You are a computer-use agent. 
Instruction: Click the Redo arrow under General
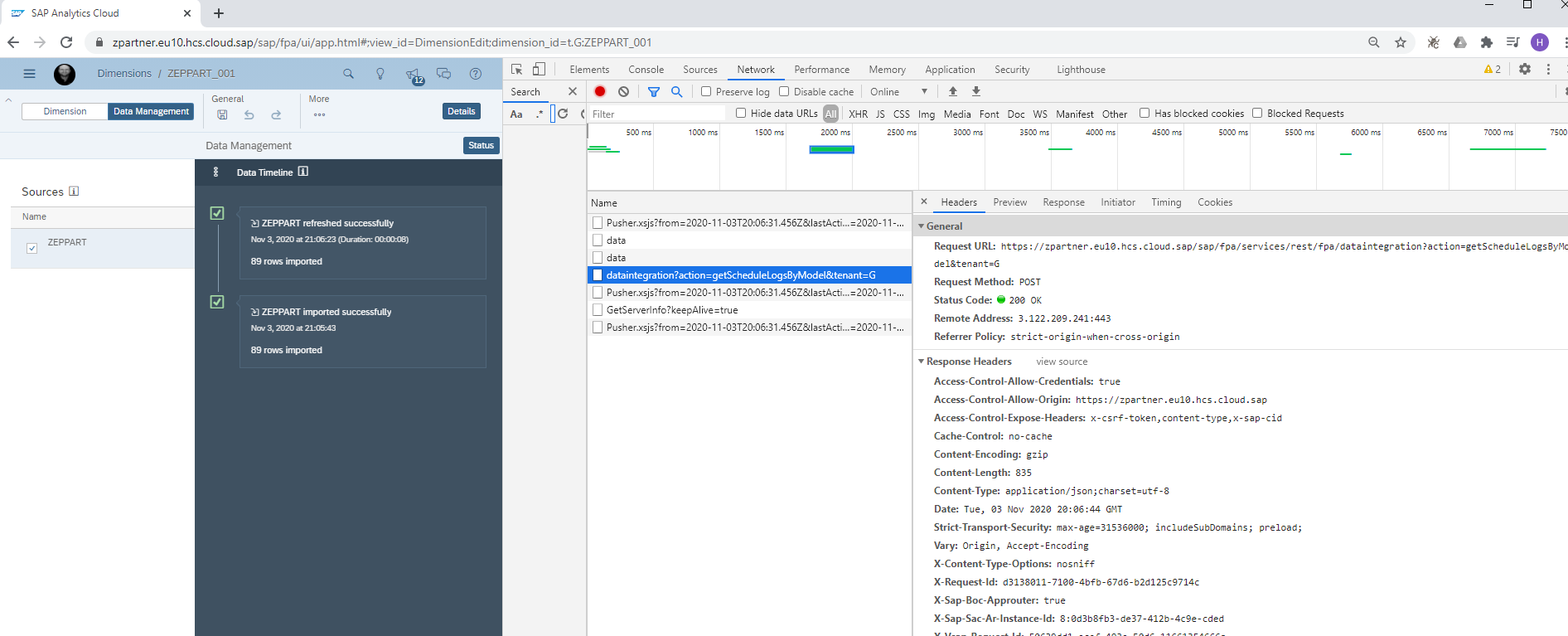coord(276,115)
